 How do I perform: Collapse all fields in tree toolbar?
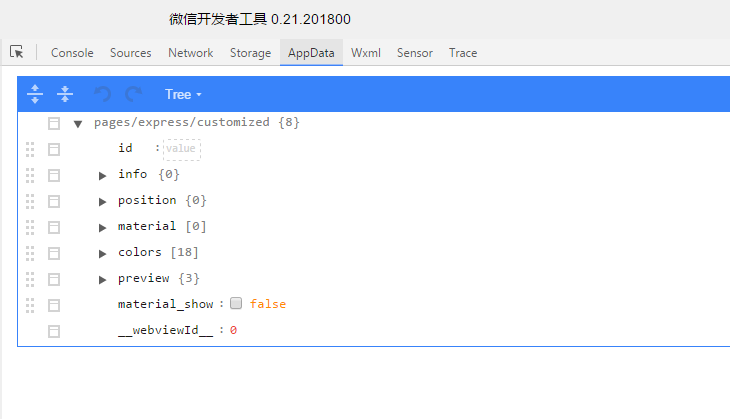click(65, 94)
